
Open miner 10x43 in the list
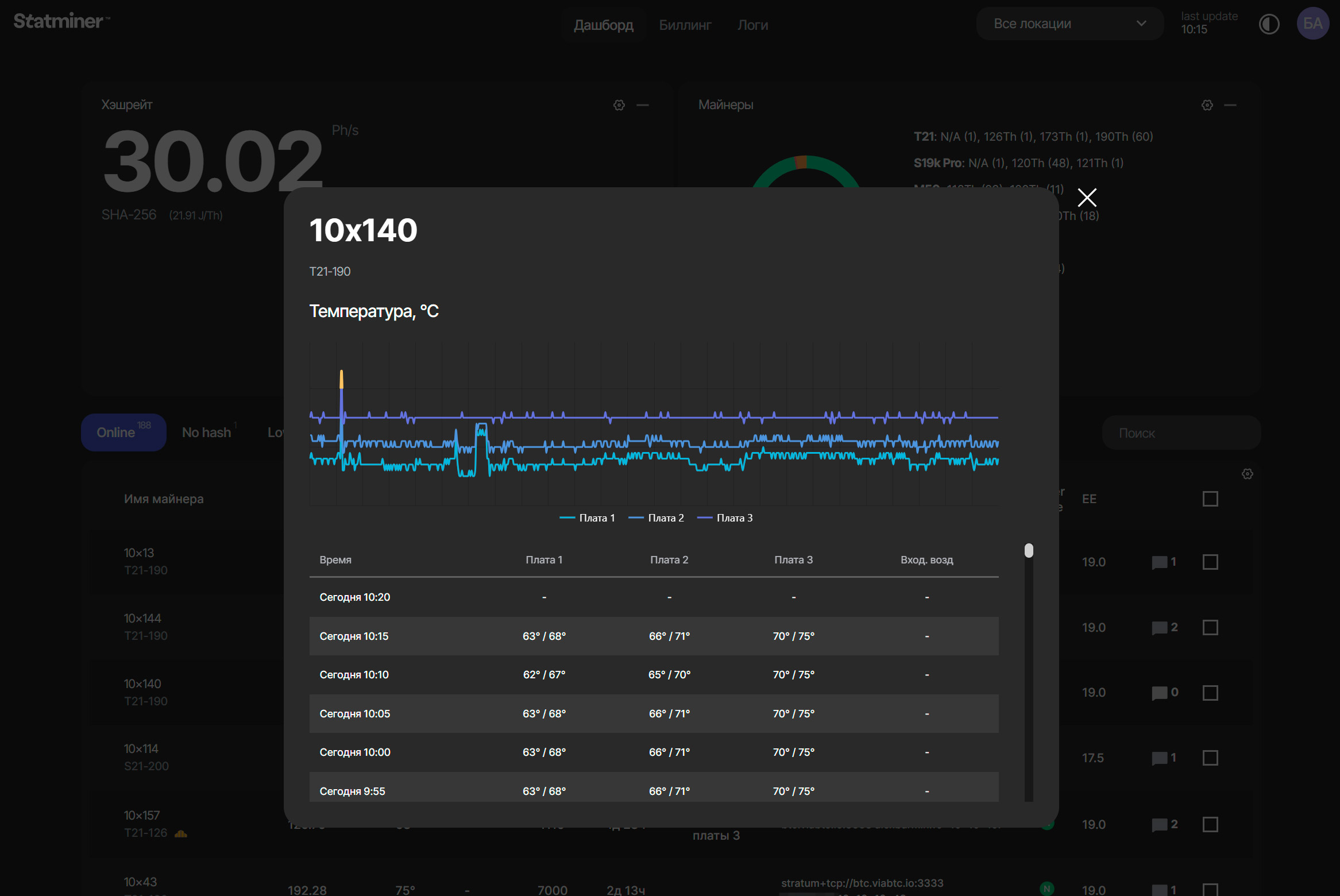click(x=140, y=882)
